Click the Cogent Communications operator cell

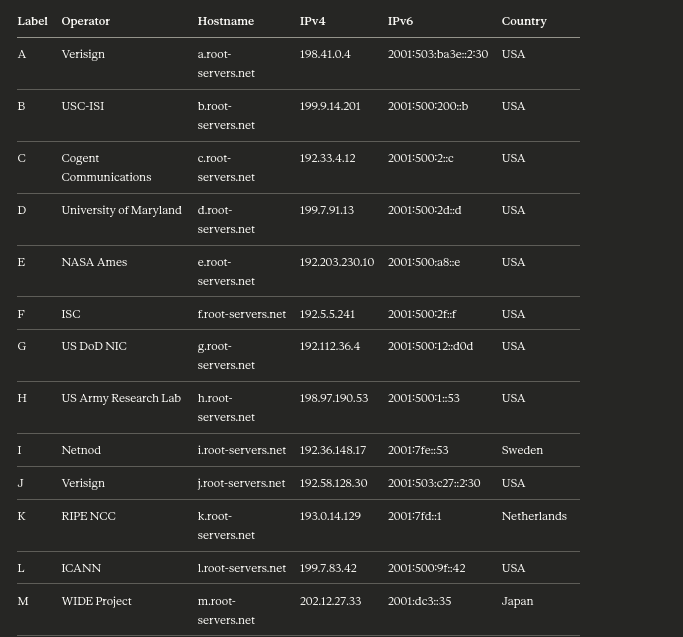pos(106,168)
